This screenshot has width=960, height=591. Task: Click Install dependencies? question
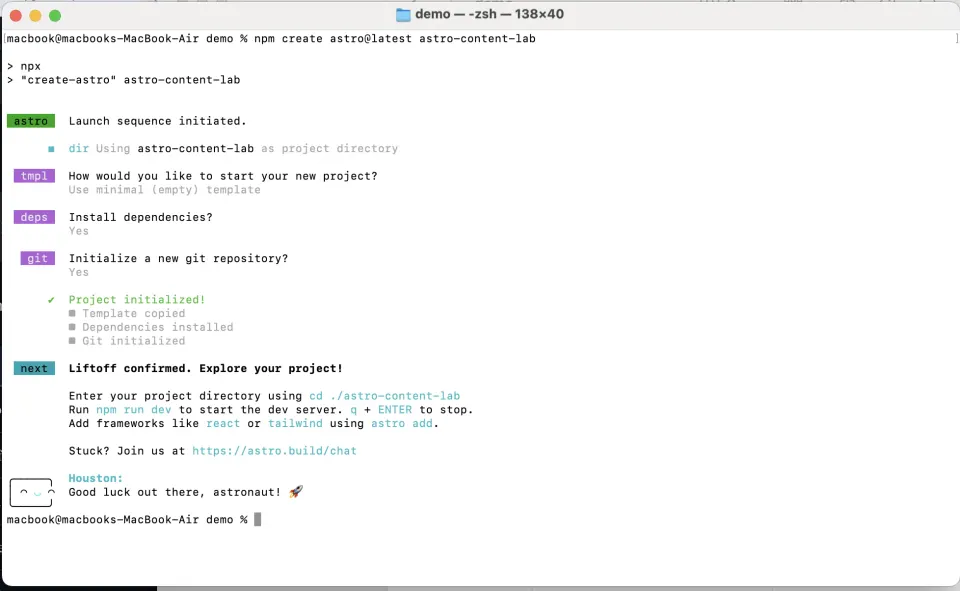(x=140, y=217)
